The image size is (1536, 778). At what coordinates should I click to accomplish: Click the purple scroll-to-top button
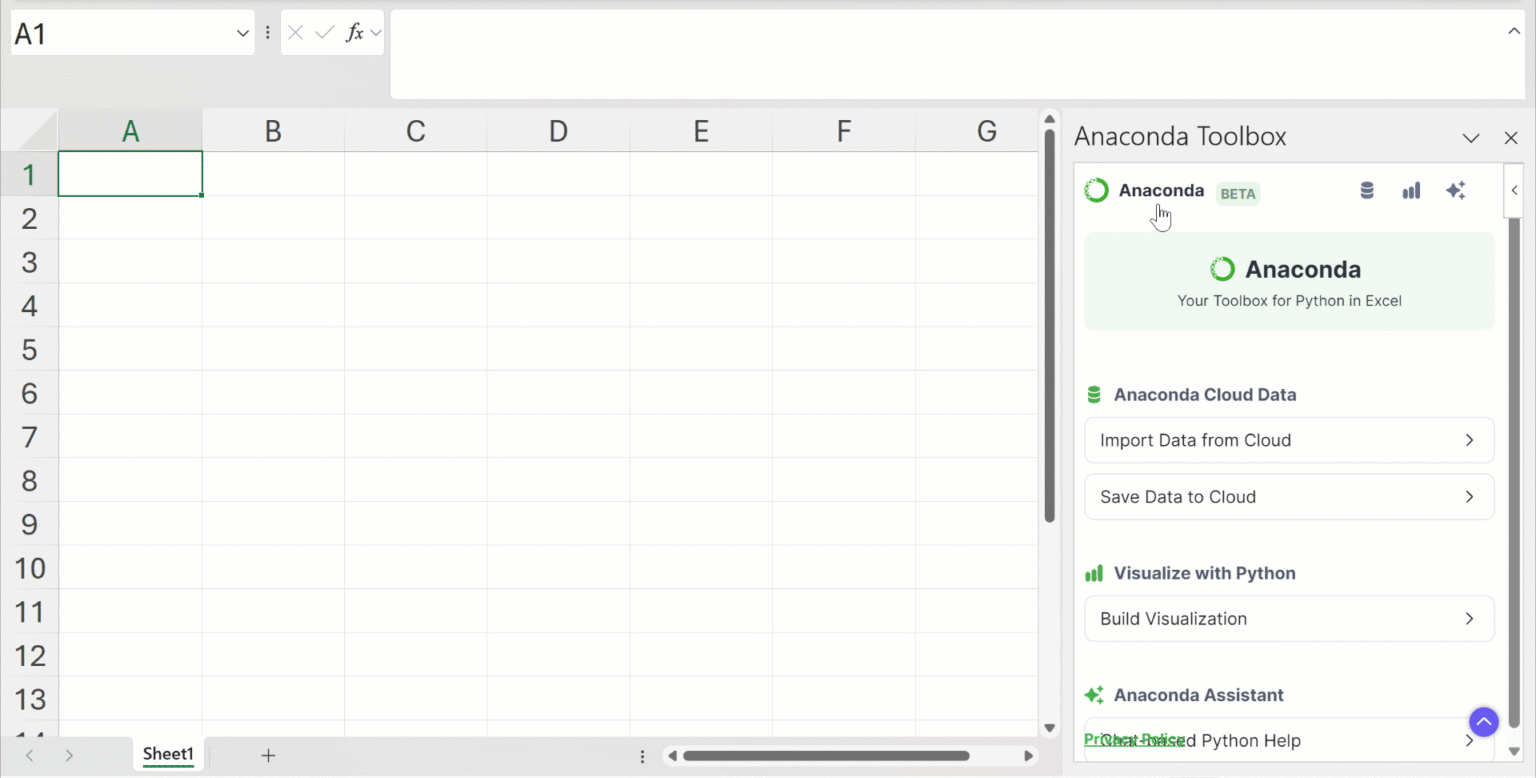(1484, 720)
